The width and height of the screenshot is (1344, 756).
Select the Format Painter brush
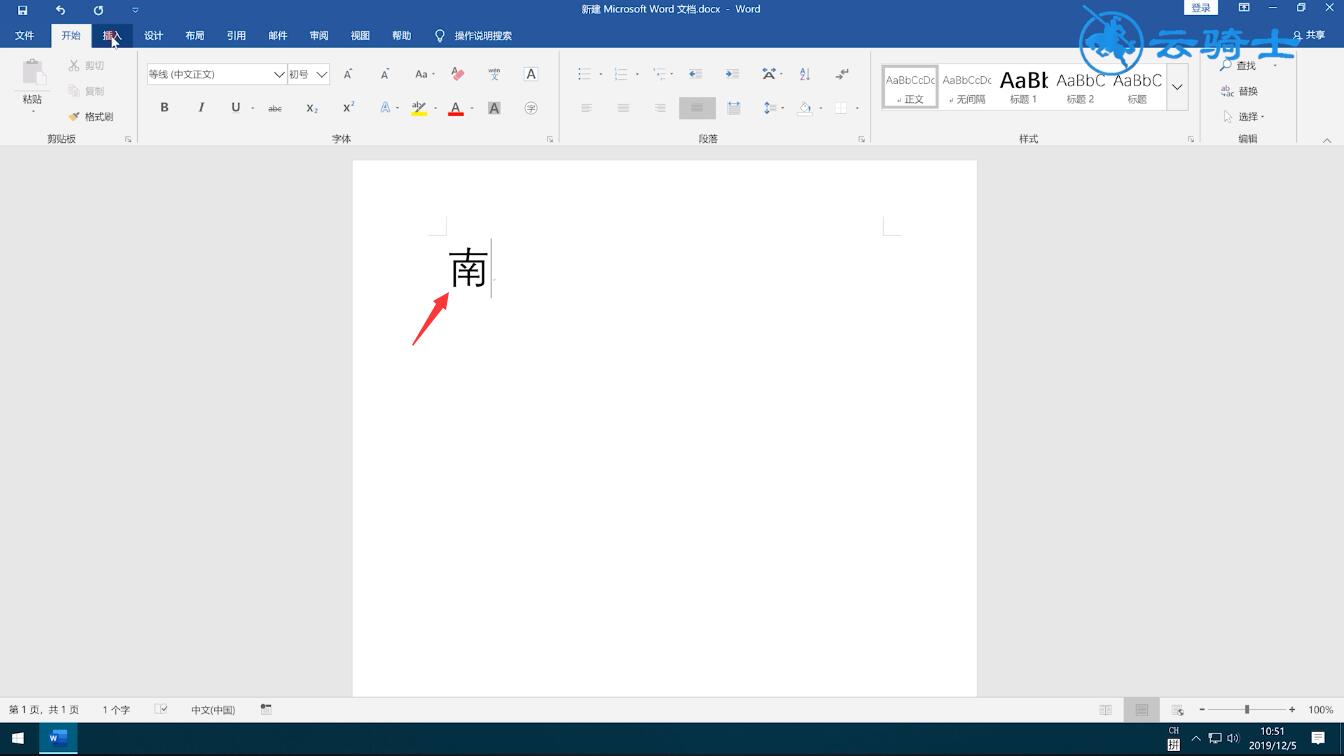point(91,116)
